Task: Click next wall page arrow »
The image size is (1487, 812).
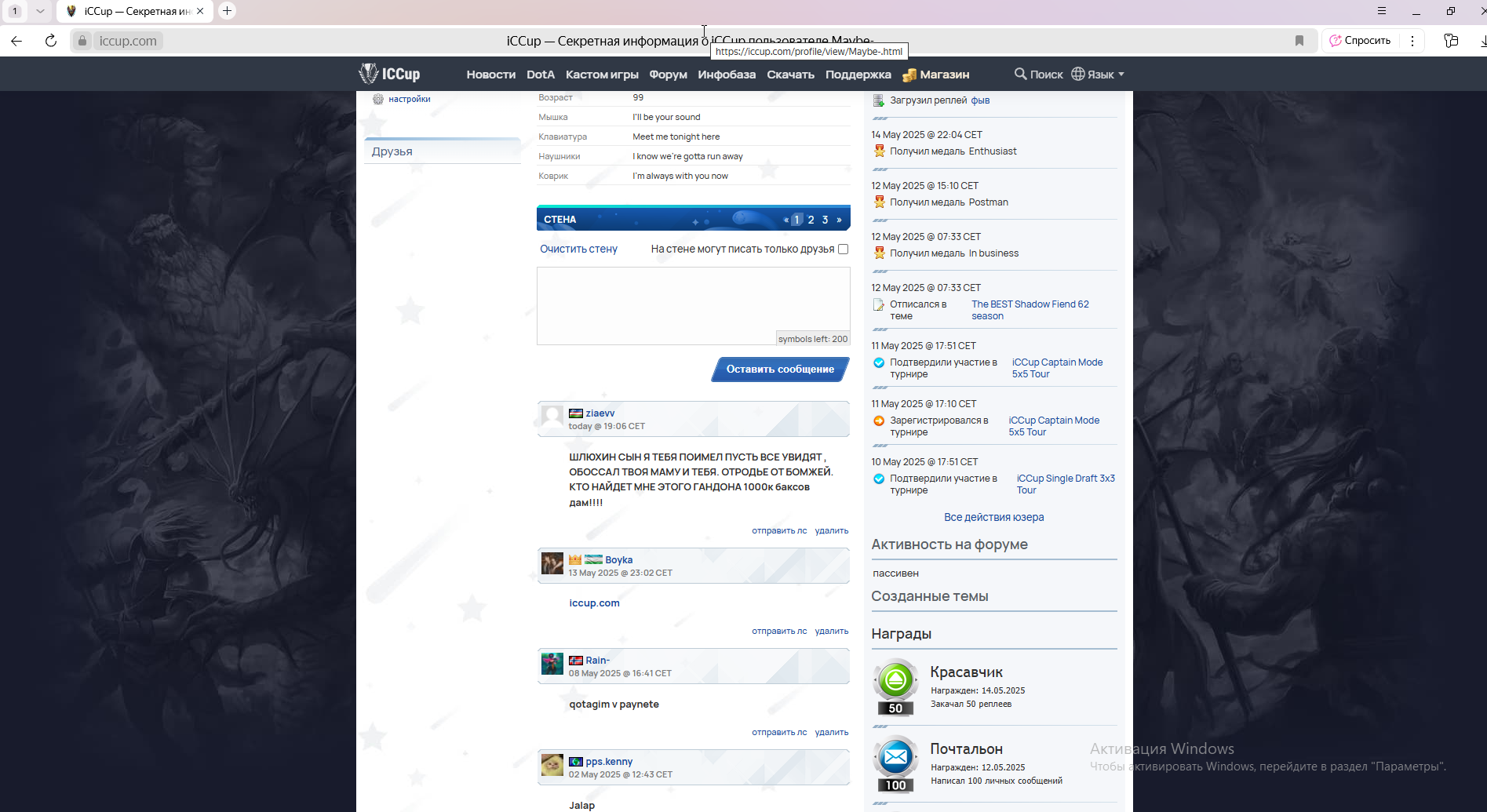Action: tap(839, 220)
